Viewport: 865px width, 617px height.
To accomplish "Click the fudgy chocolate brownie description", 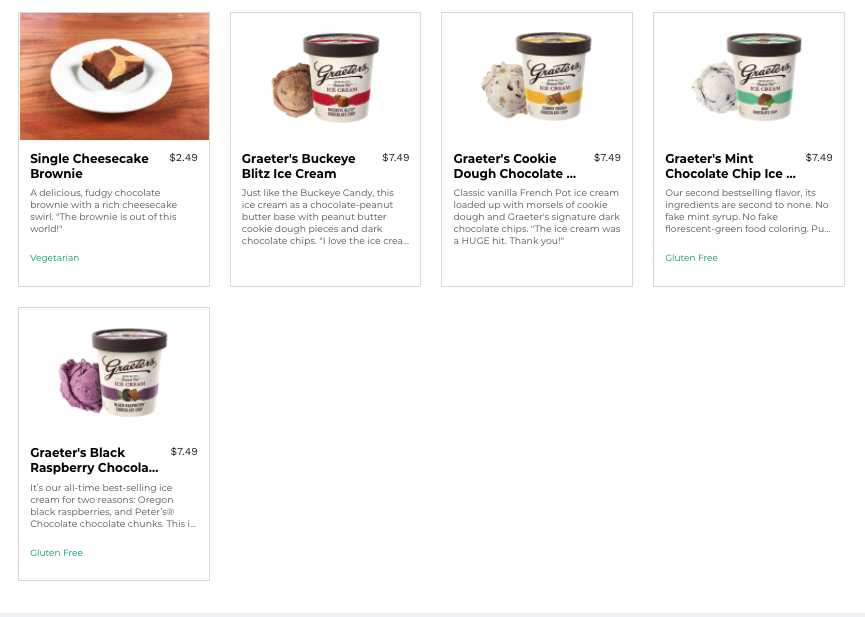I will pyautogui.click(x=104, y=211).
